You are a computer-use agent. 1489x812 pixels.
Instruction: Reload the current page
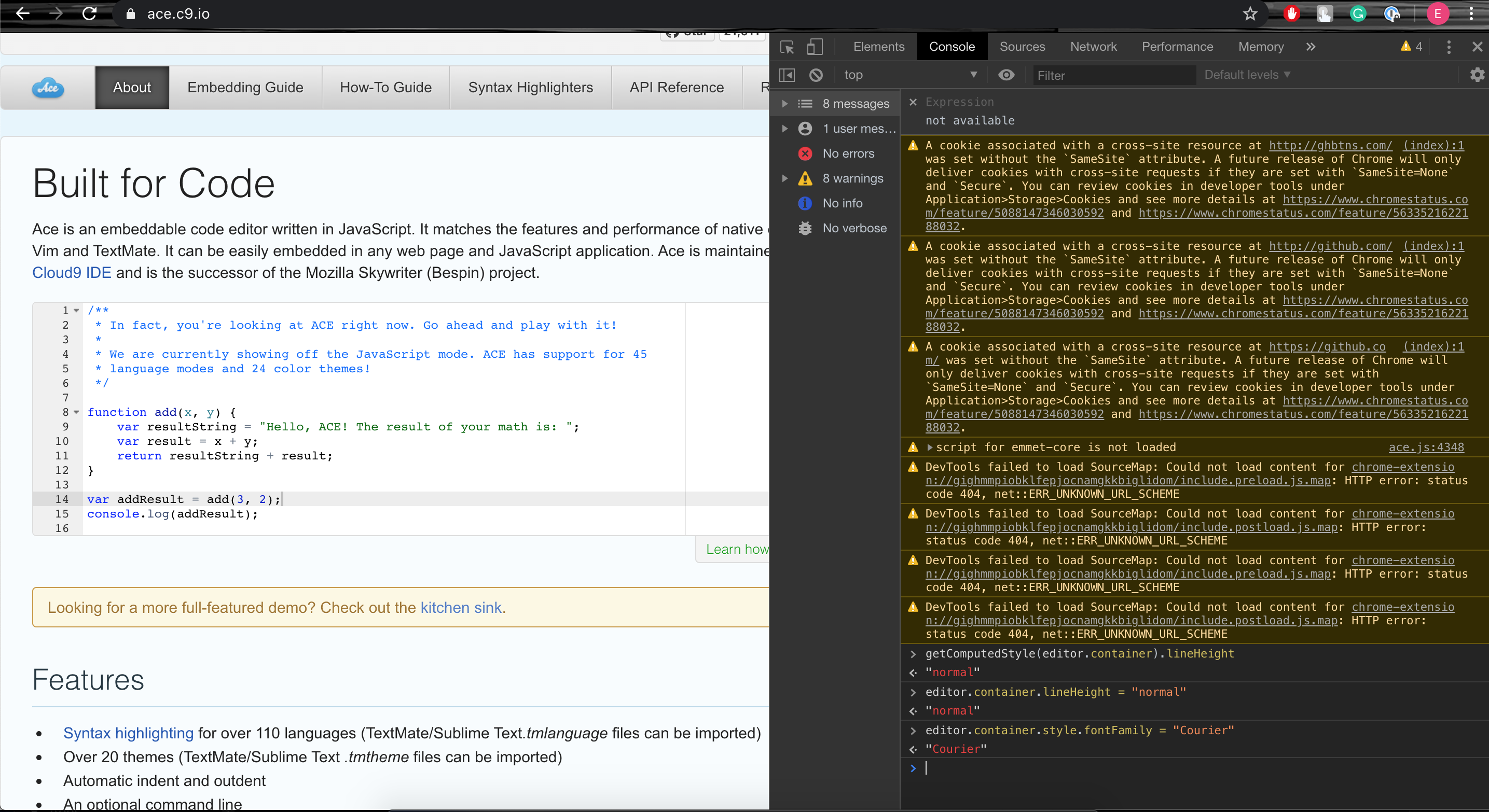coord(89,13)
